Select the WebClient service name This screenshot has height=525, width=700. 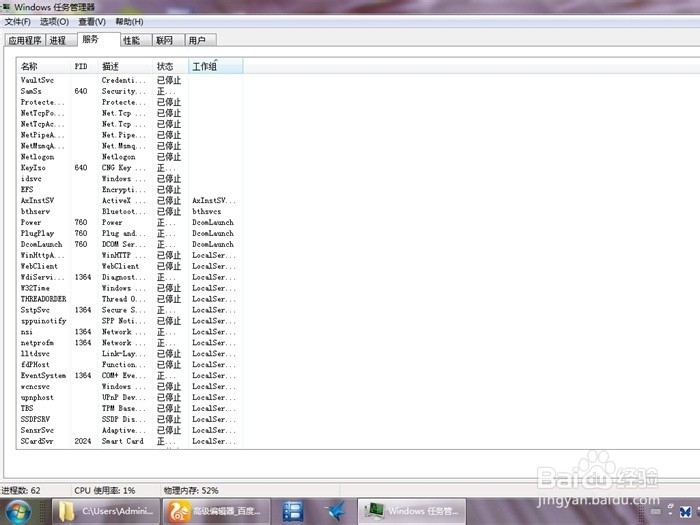(39, 266)
